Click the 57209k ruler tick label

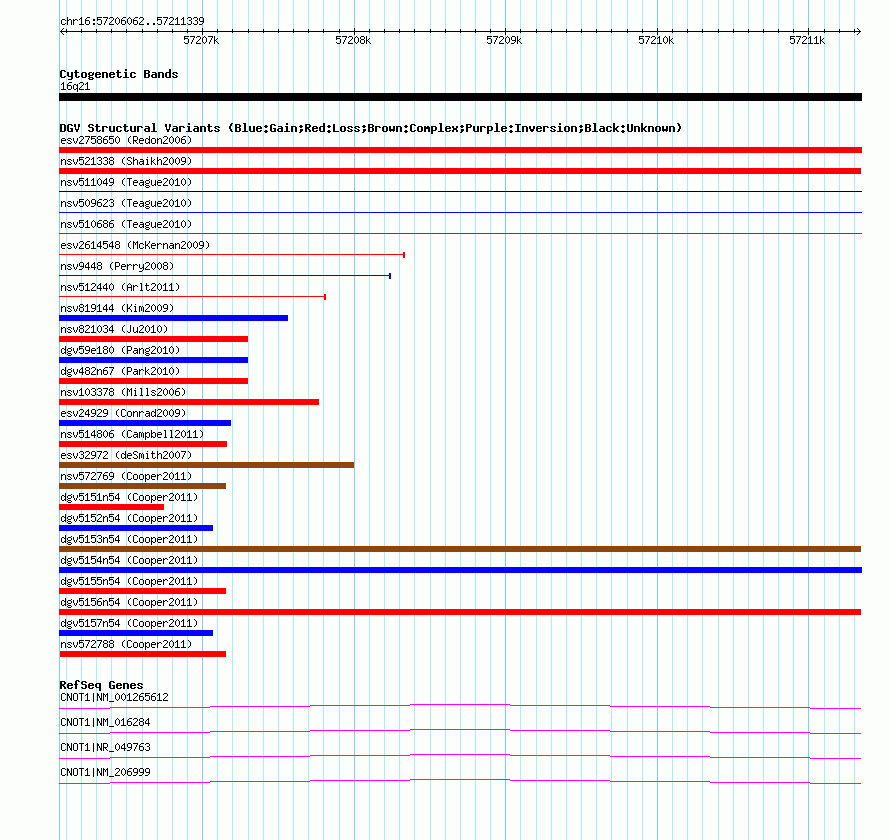point(504,40)
